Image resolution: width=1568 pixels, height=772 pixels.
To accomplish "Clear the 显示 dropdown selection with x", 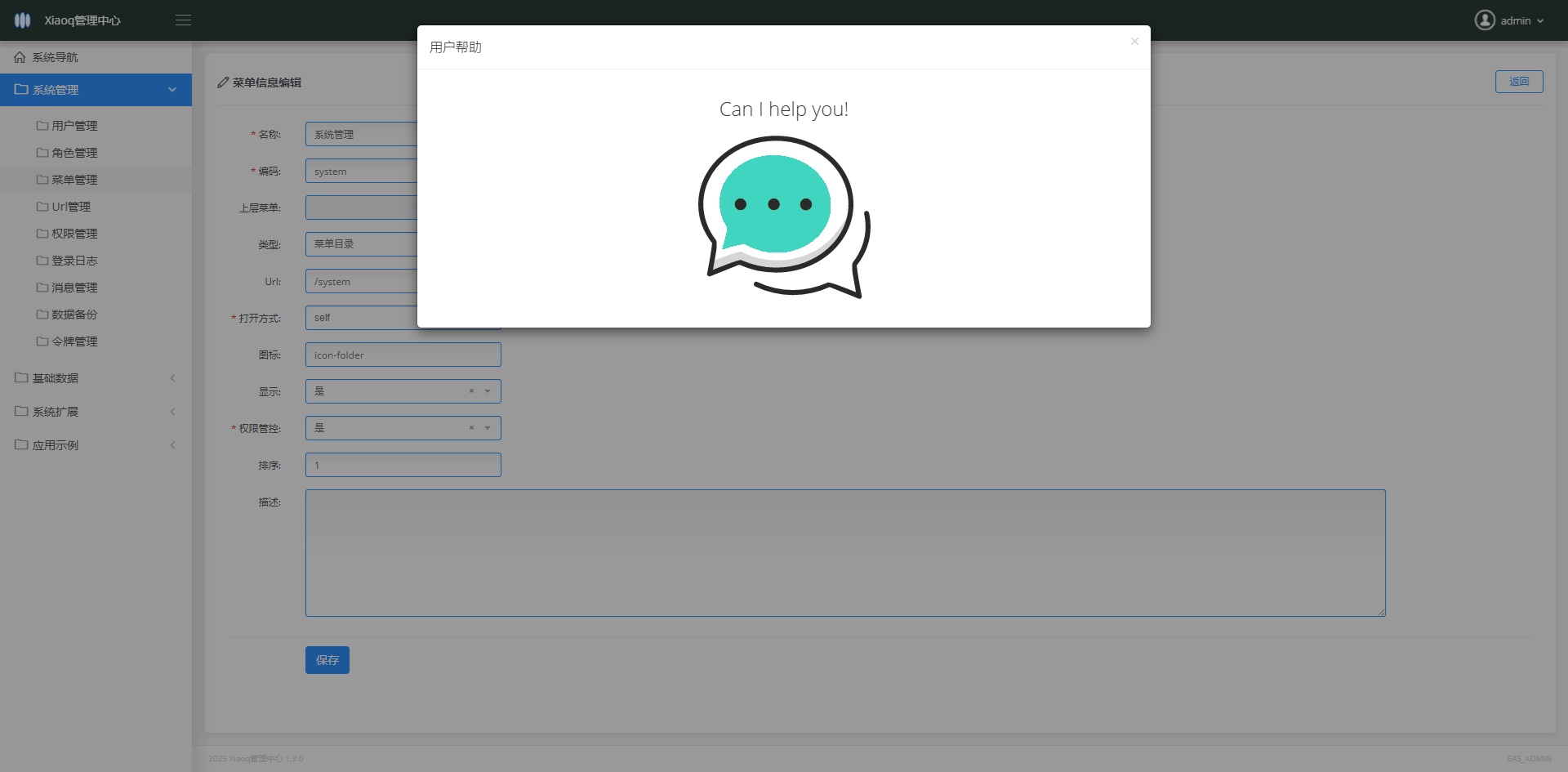I will [x=471, y=391].
